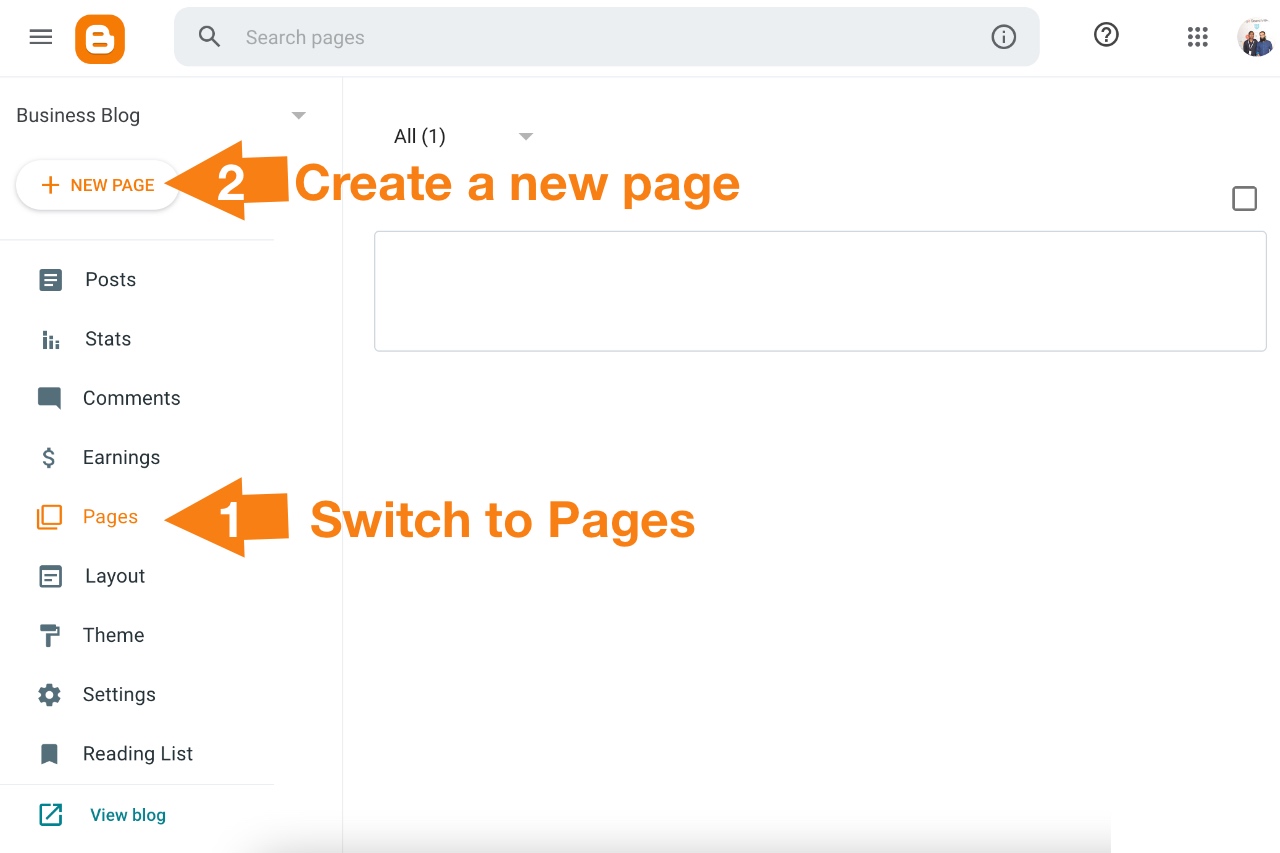Tick the select-all pages checkbox
The height and width of the screenshot is (853, 1280).
(1245, 199)
